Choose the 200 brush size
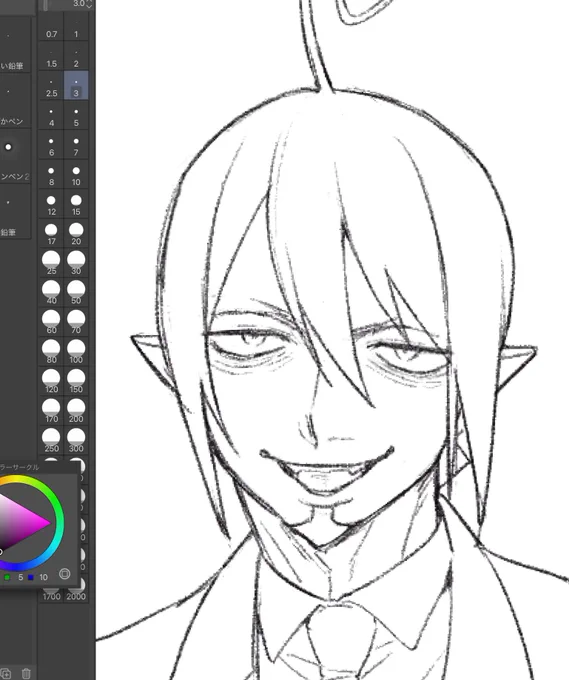569x680 pixels. point(76,411)
